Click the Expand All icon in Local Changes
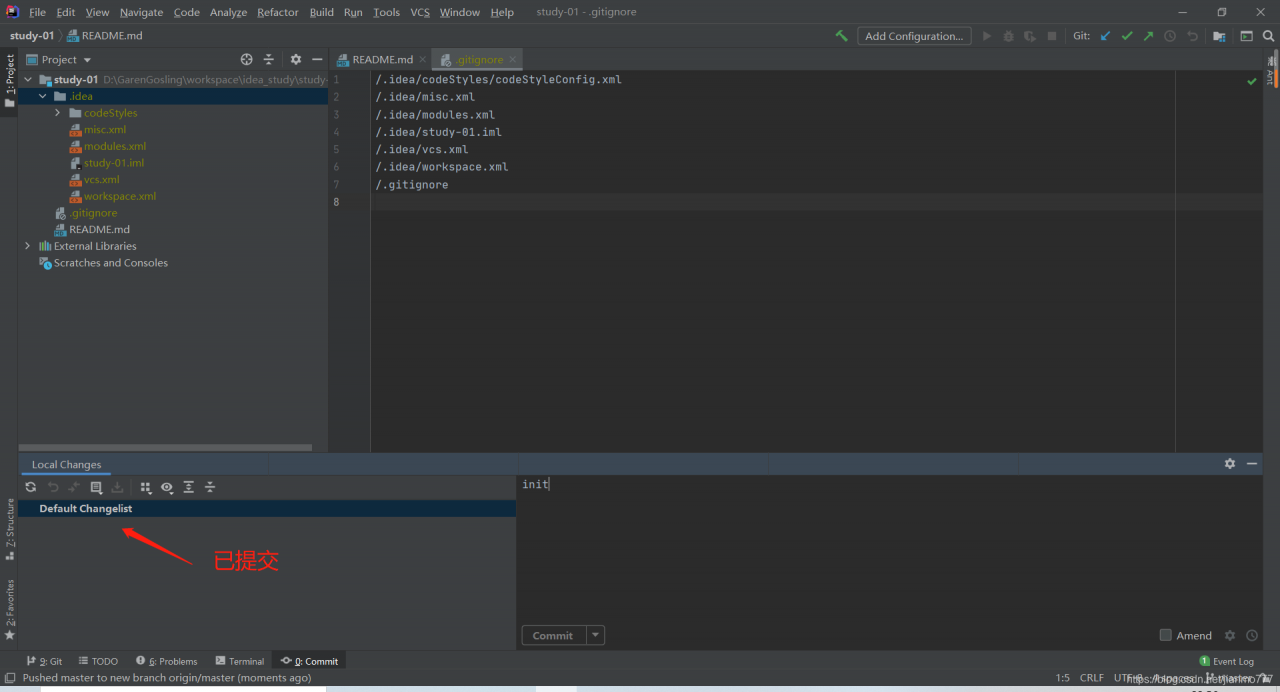 coord(188,487)
